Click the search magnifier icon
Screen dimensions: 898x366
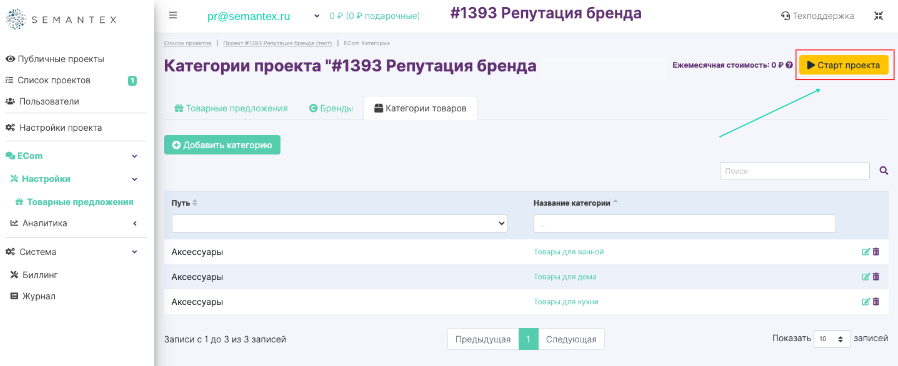(x=884, y=171)
